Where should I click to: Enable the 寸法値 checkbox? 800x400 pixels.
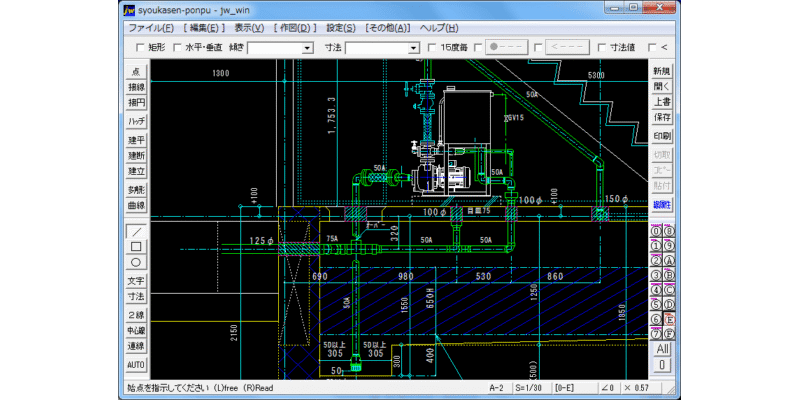pyautogui.click(x=602, y=47)
